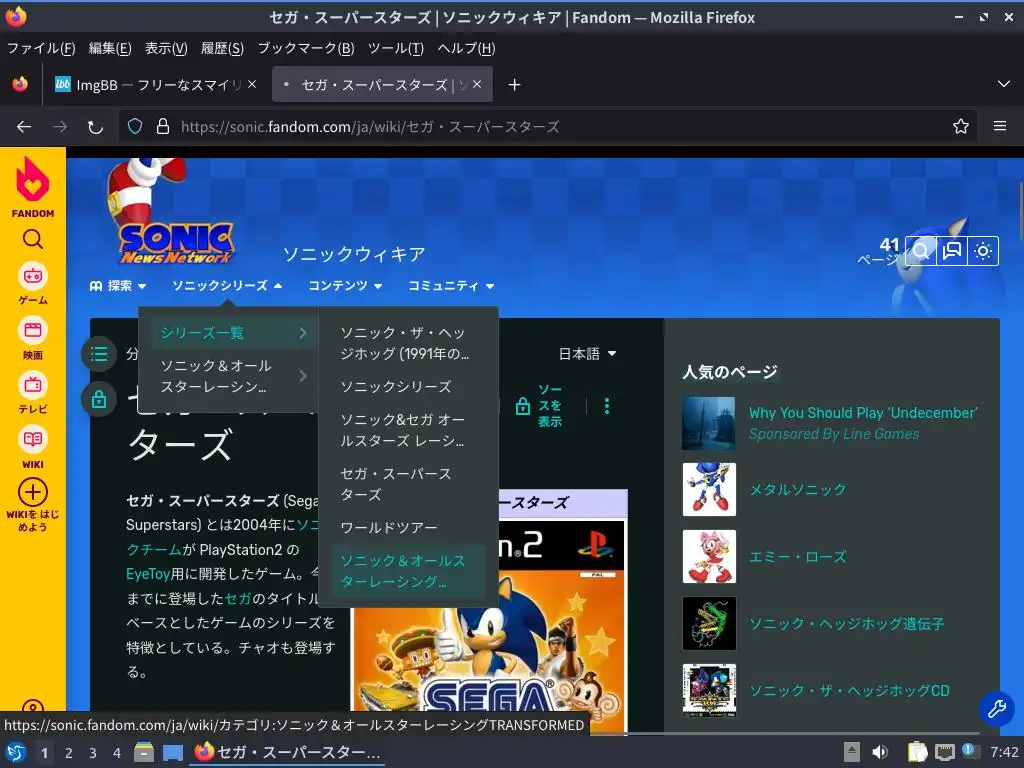This screenshot has height=768, width=1024.
Task: Open Fandom sidebar search icon
Action: pyautogui.click(x=33, y=239)
